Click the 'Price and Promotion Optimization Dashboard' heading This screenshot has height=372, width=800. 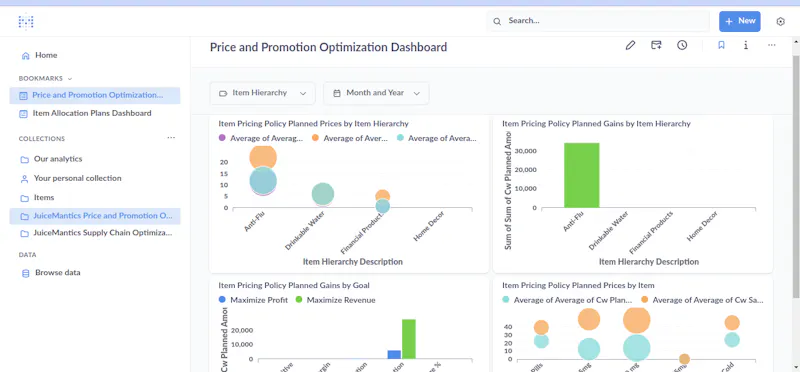[x=329, y=47]
